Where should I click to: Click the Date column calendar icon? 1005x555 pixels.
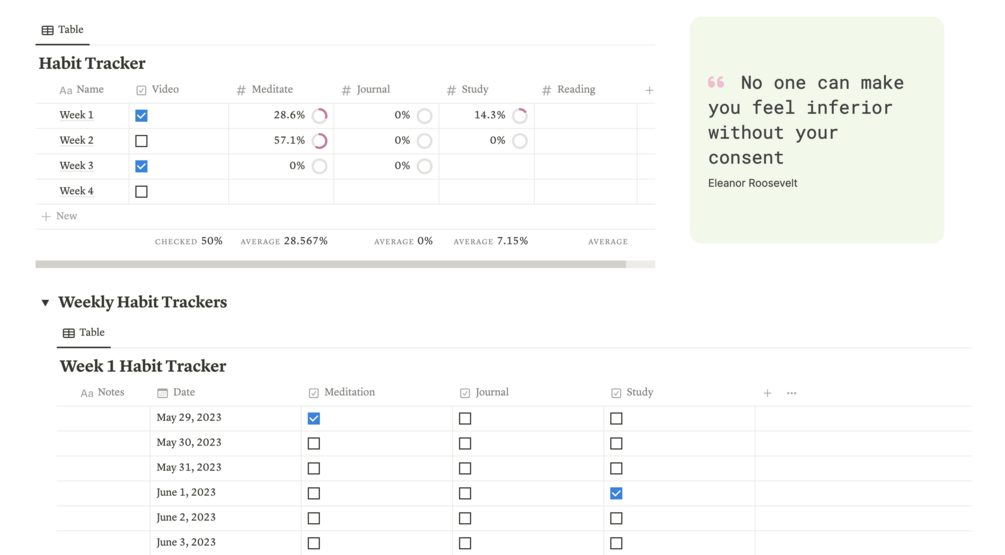(x=162, y=393)
